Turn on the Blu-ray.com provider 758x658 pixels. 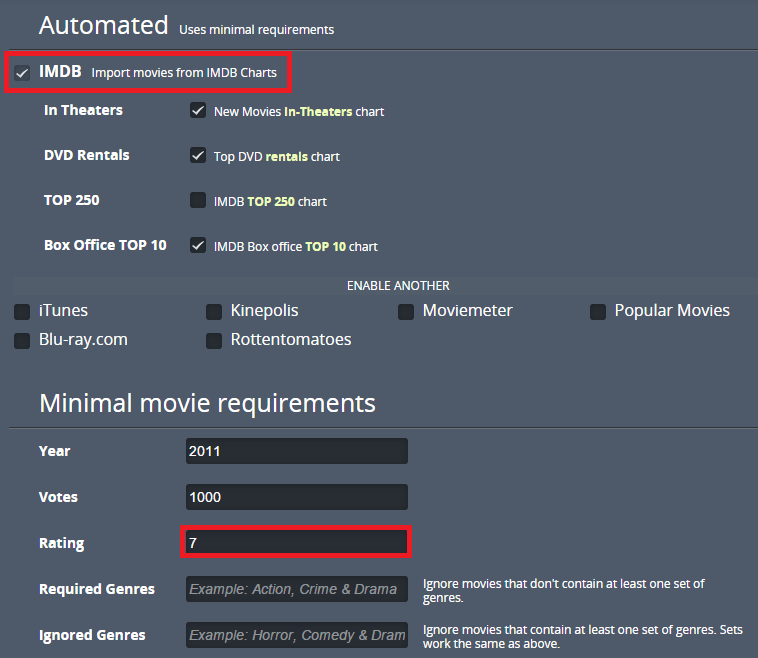point(22,341)
